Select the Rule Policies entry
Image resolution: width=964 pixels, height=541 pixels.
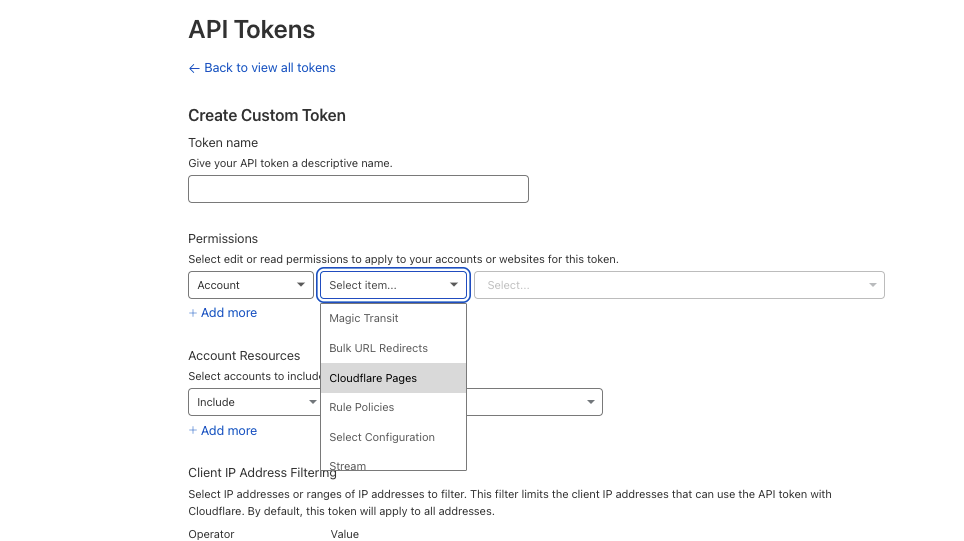[x=362, y=407]
